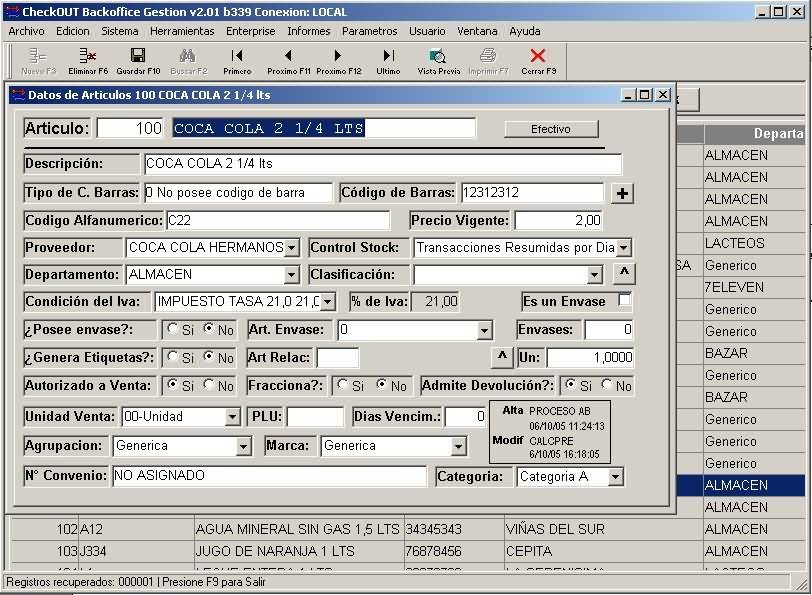Click the caret button next to Clasificación

[x=624, y=273]
